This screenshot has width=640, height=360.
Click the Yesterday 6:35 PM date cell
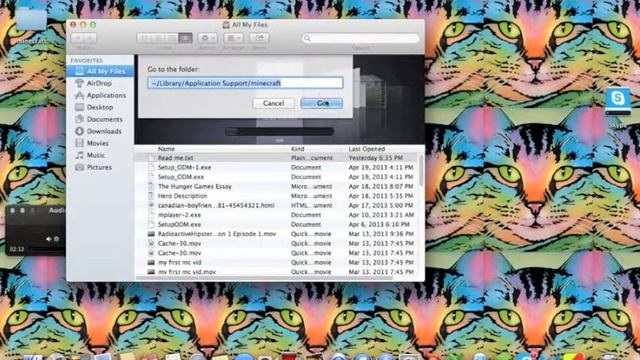(376, 158)
